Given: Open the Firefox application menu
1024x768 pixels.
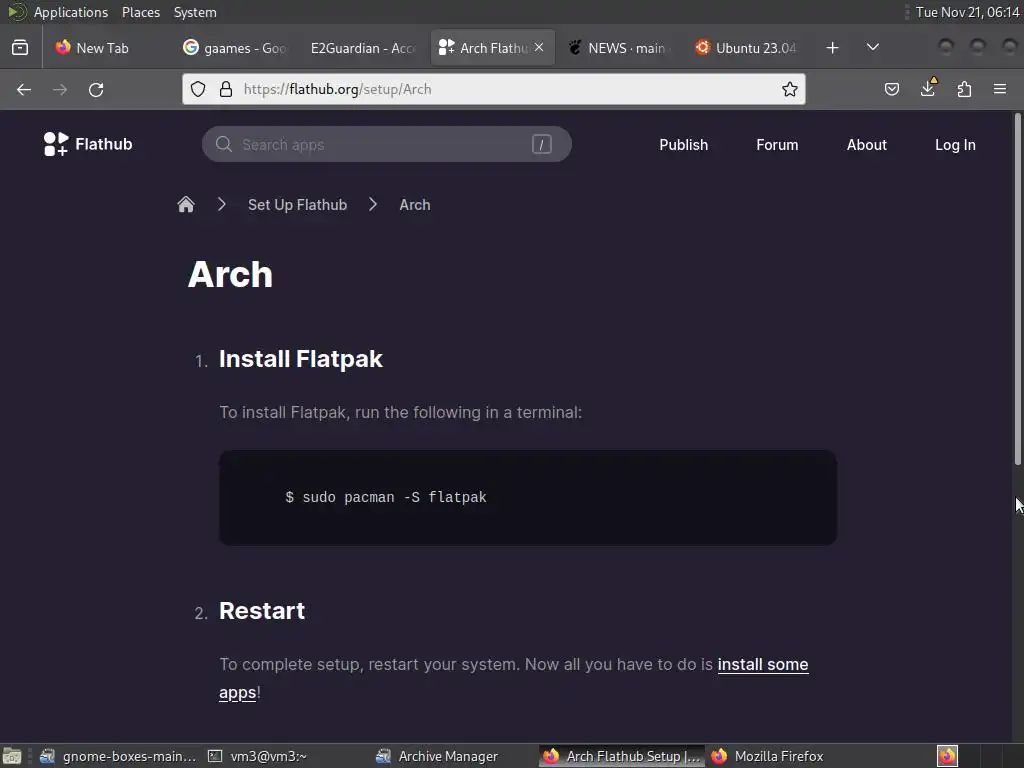Looking at the screenshot, I should 1000,89.
